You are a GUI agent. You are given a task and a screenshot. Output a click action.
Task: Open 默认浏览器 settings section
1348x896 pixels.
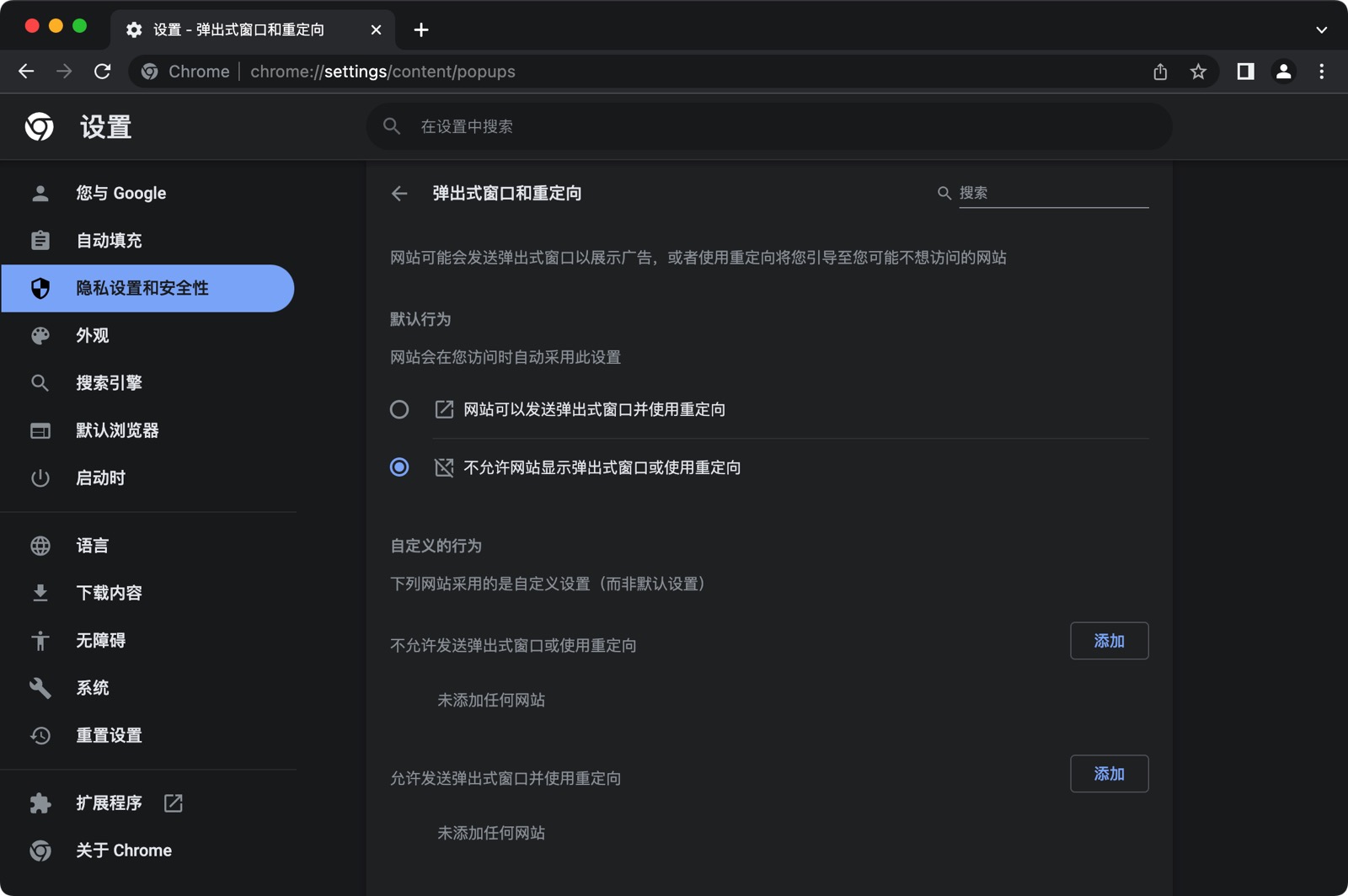pyautogui.click(x=148, y=430)
